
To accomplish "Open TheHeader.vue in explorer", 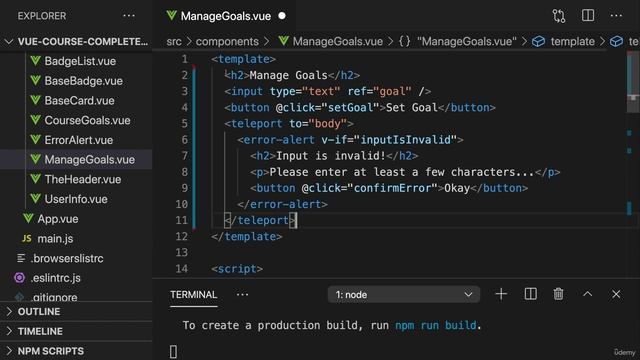I will 82,179.
